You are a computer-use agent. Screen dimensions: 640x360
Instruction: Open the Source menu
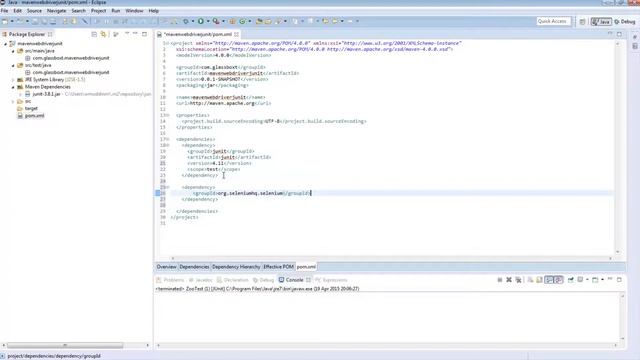[x=34, y=11]
